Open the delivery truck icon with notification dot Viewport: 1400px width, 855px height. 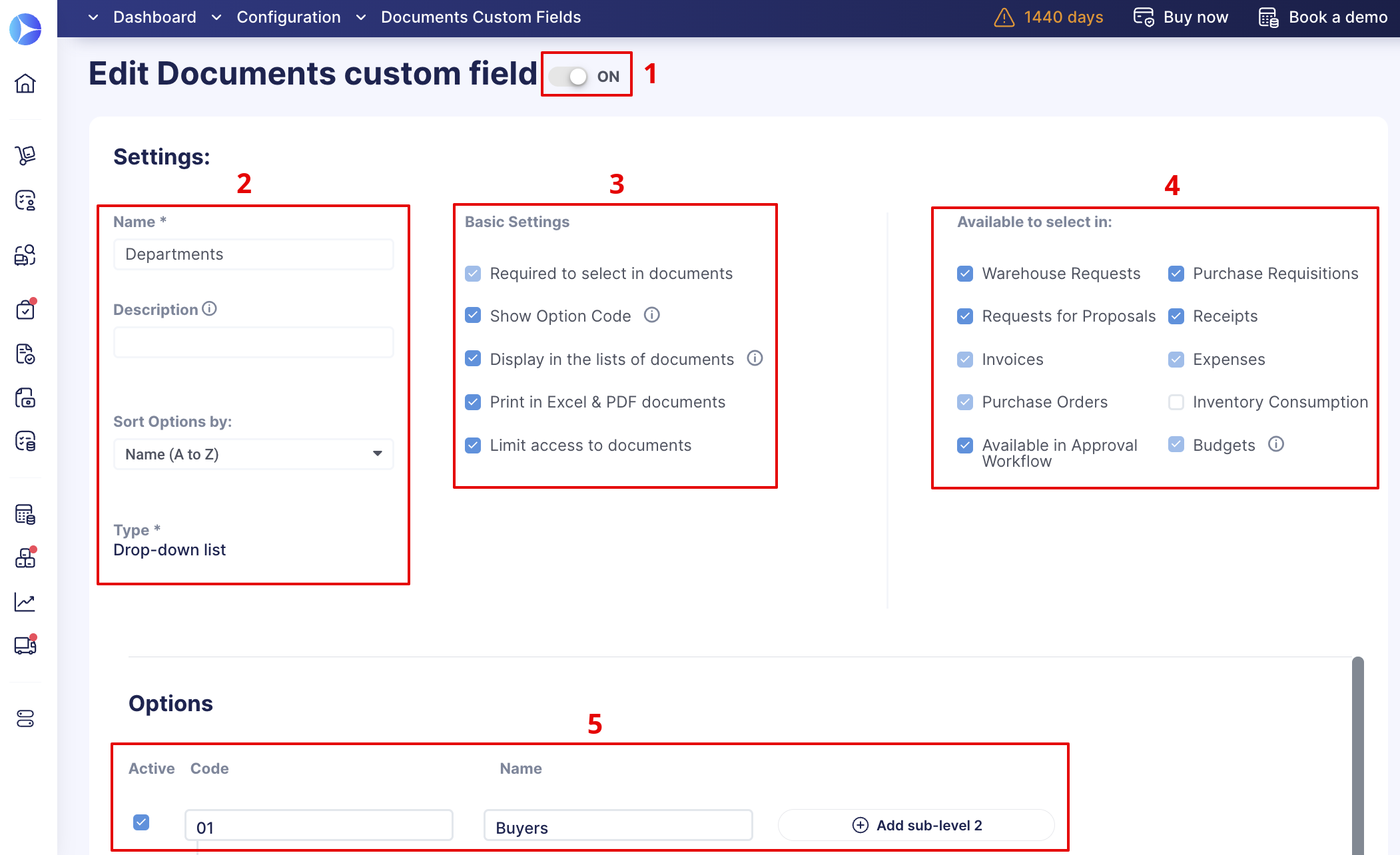pos(25,645)
